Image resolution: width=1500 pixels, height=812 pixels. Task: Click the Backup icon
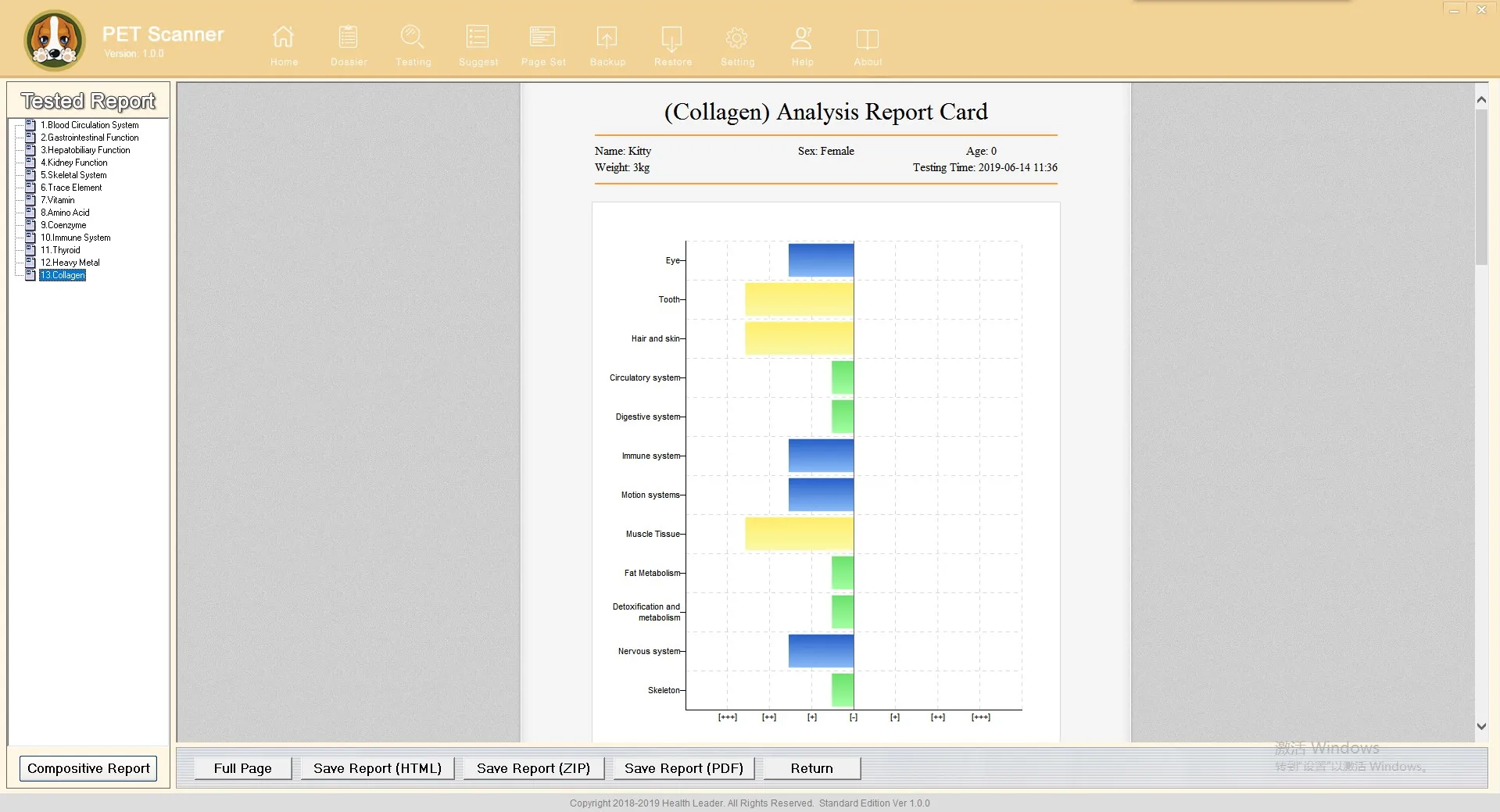click(607, 38)
